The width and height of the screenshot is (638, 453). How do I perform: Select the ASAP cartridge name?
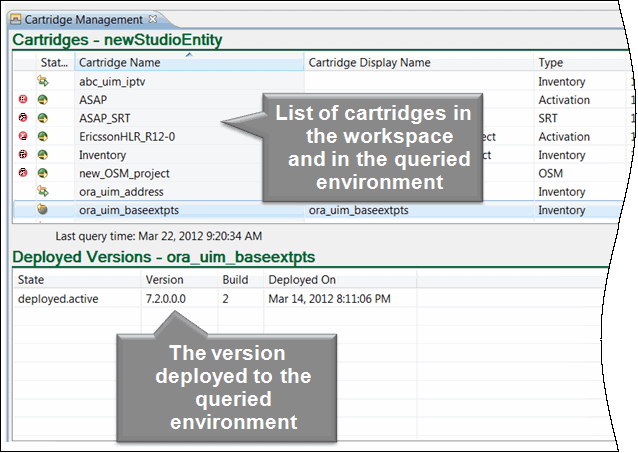tap(93, 100)
